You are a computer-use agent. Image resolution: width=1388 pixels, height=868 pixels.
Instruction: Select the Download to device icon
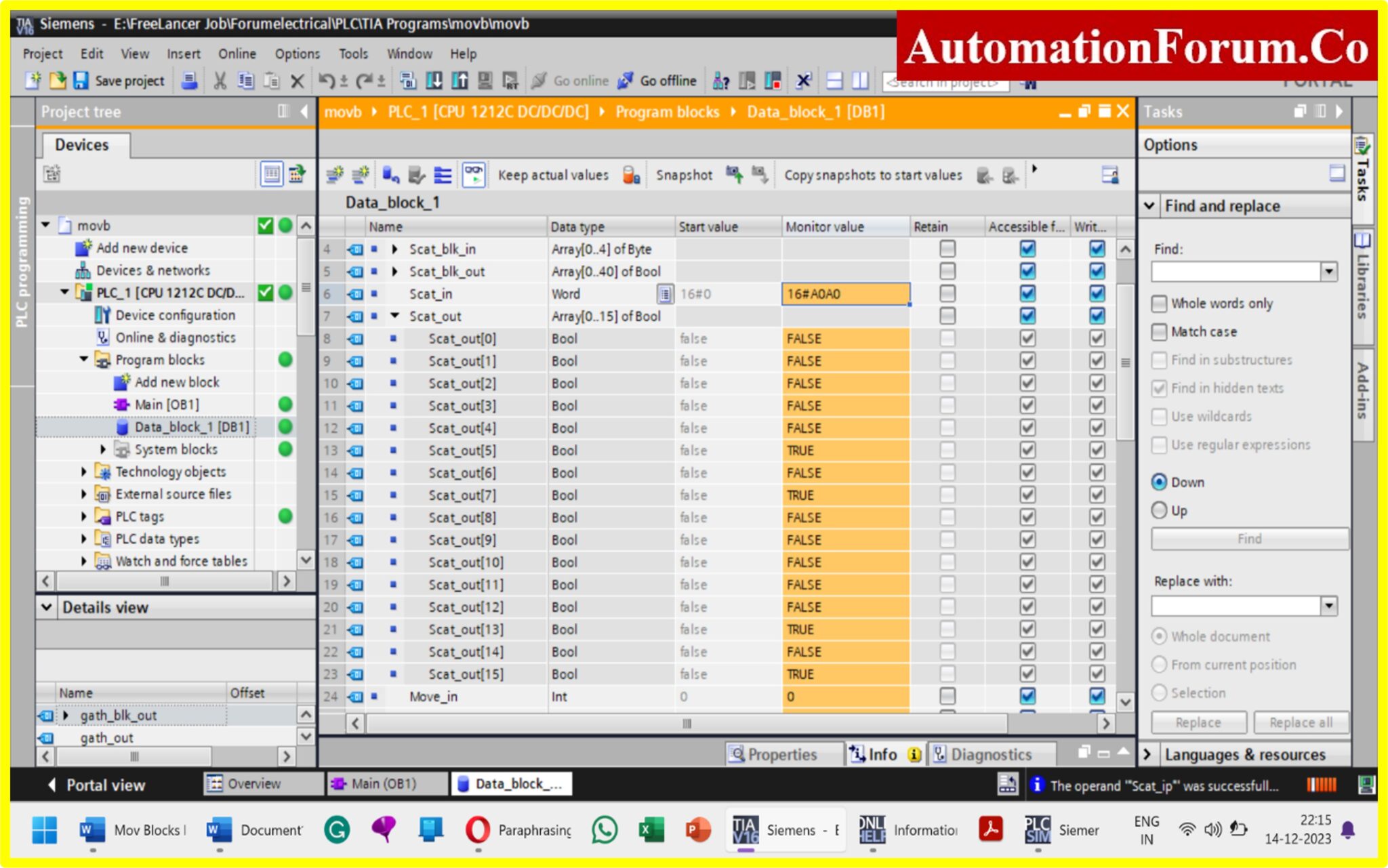coord(434,80)
